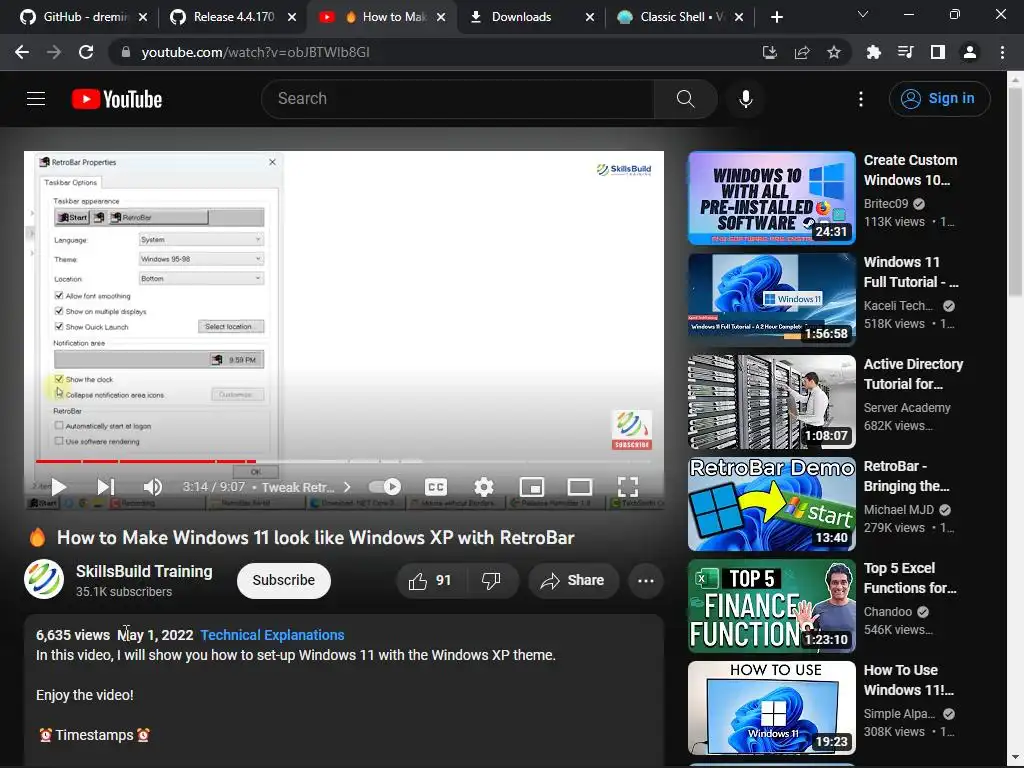Open browser extensions puzzle icon
This screenshot has height=768, width=1024.
873,52
